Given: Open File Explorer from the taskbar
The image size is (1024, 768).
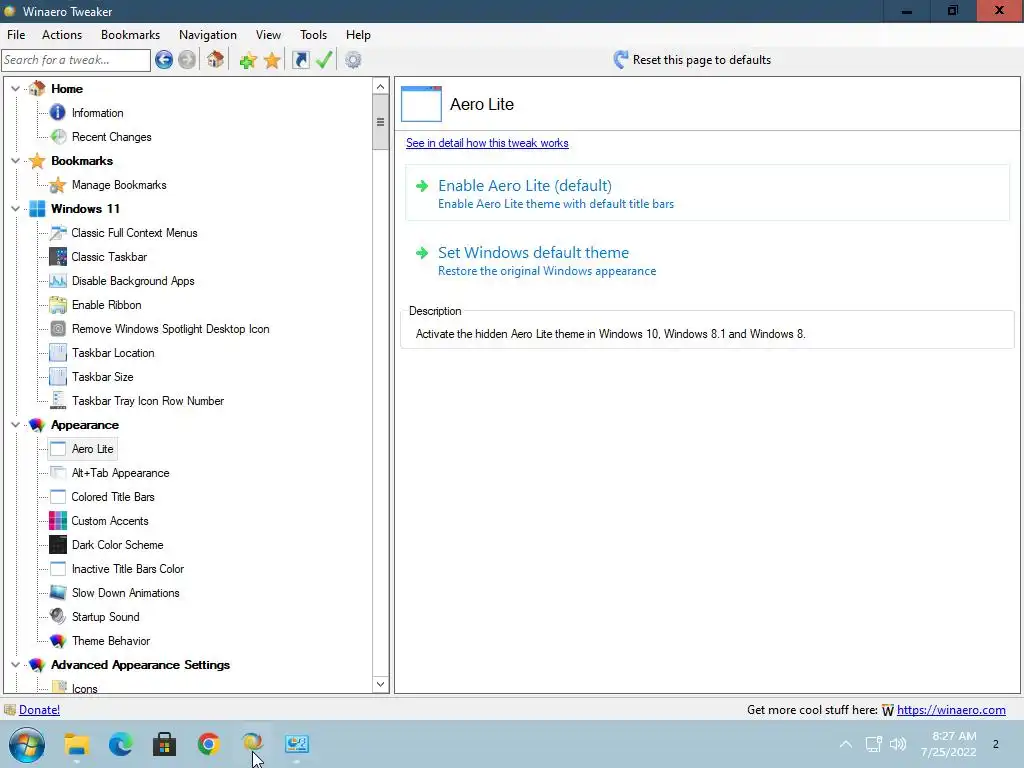Looking at the screenshot, I should (76, 744).
